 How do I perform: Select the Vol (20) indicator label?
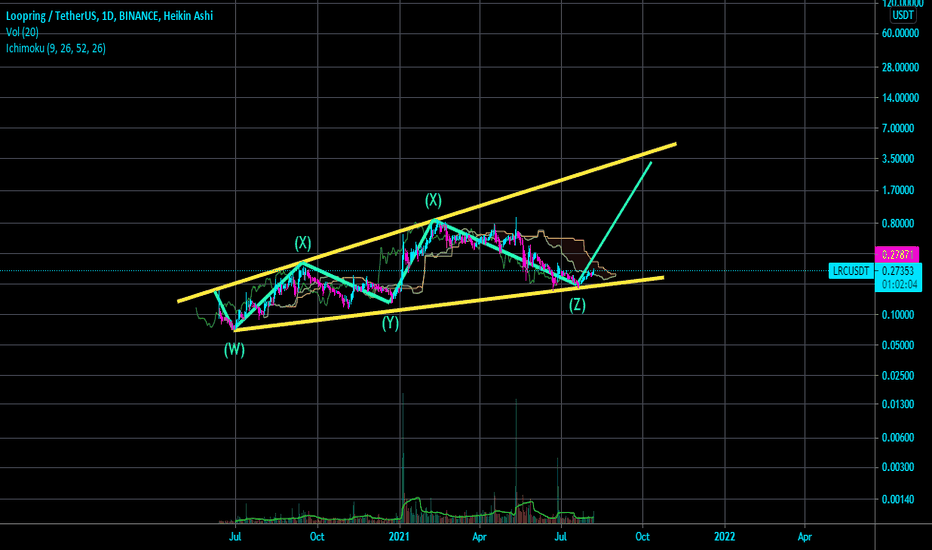point(22,32)
